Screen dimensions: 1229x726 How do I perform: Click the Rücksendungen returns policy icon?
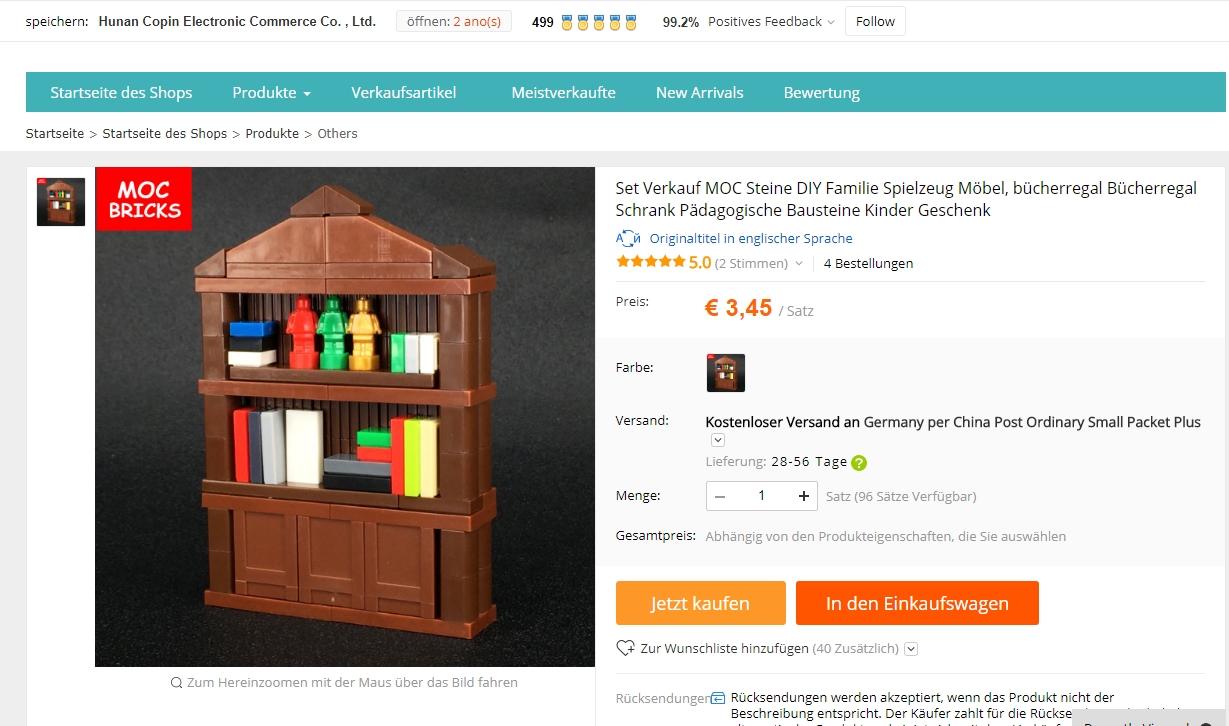[x=717, y=698]
